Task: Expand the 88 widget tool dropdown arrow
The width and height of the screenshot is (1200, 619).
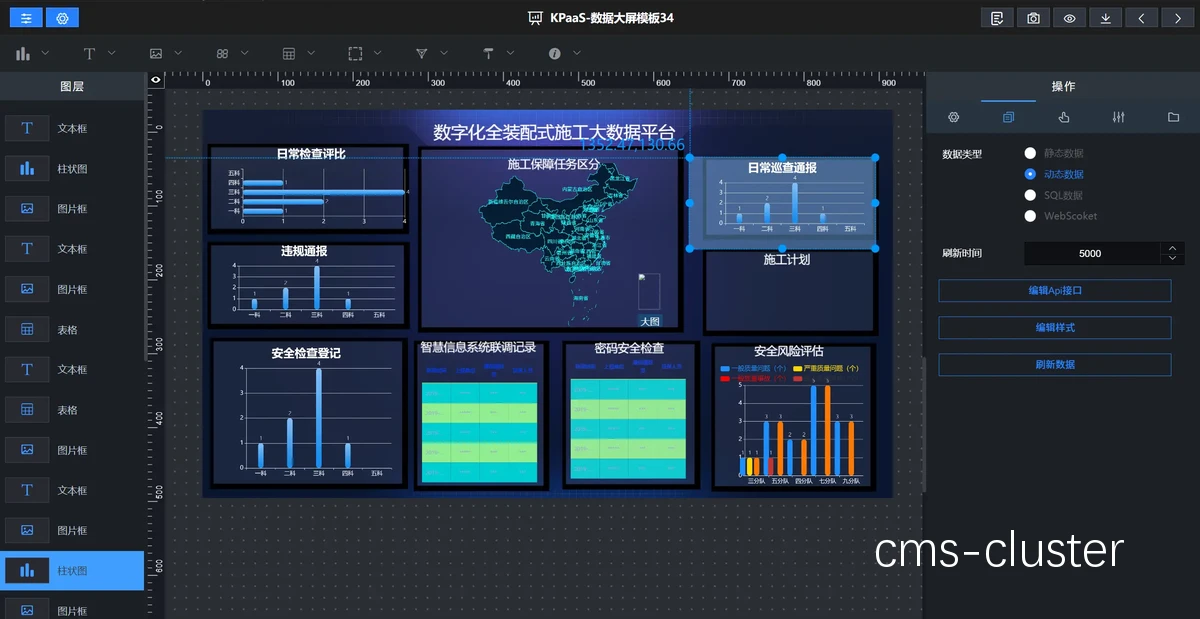Action: [245, 53]
